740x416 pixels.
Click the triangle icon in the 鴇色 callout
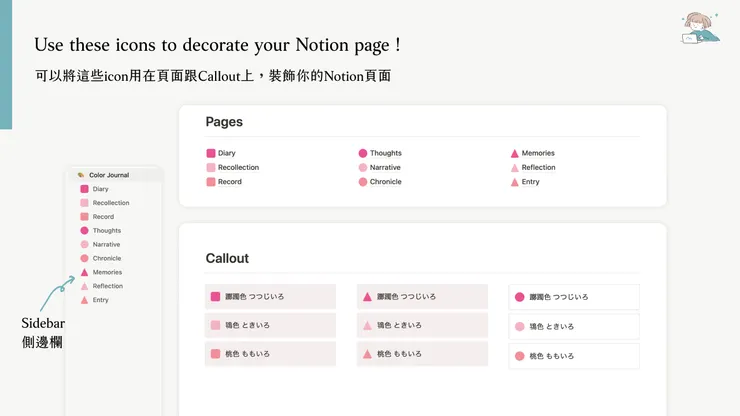367,325
